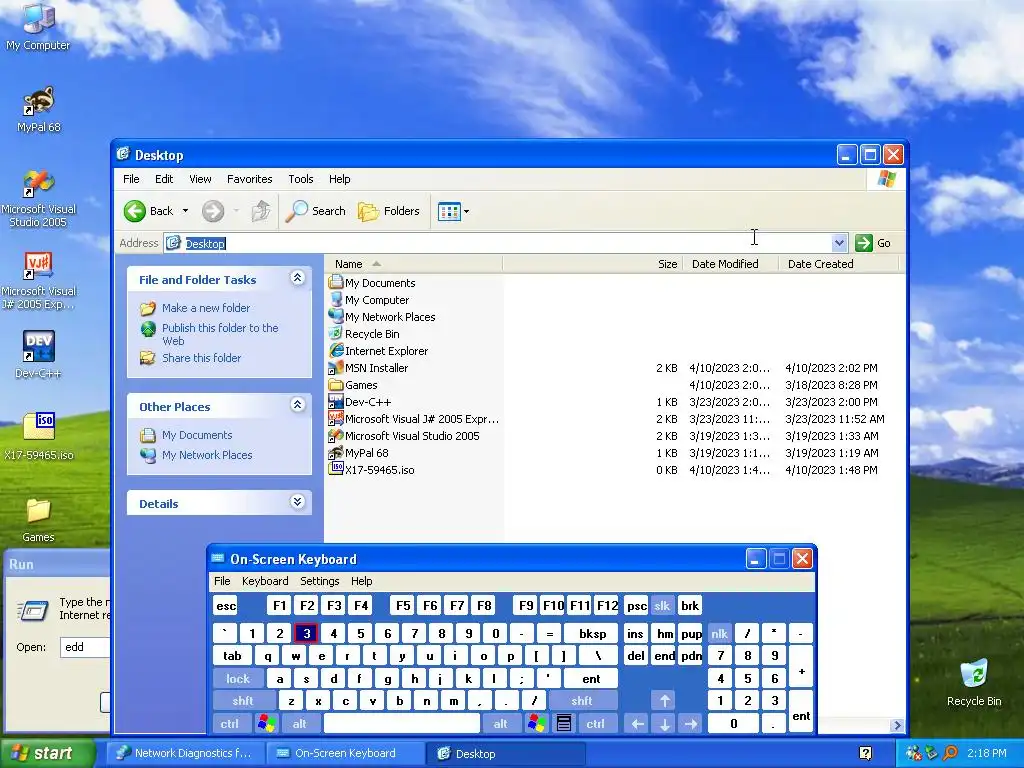This screenshot has width=1024, height=768.
Task: Sort by the Name column header
Action: pyautogui.click(x=413, y=264)
